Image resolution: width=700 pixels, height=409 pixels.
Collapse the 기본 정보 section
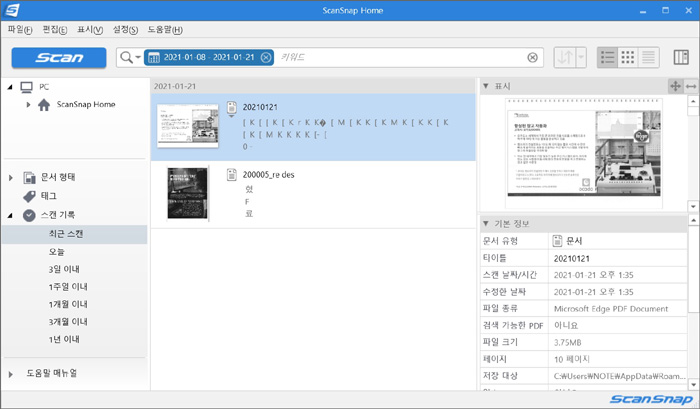click(486, 224)
